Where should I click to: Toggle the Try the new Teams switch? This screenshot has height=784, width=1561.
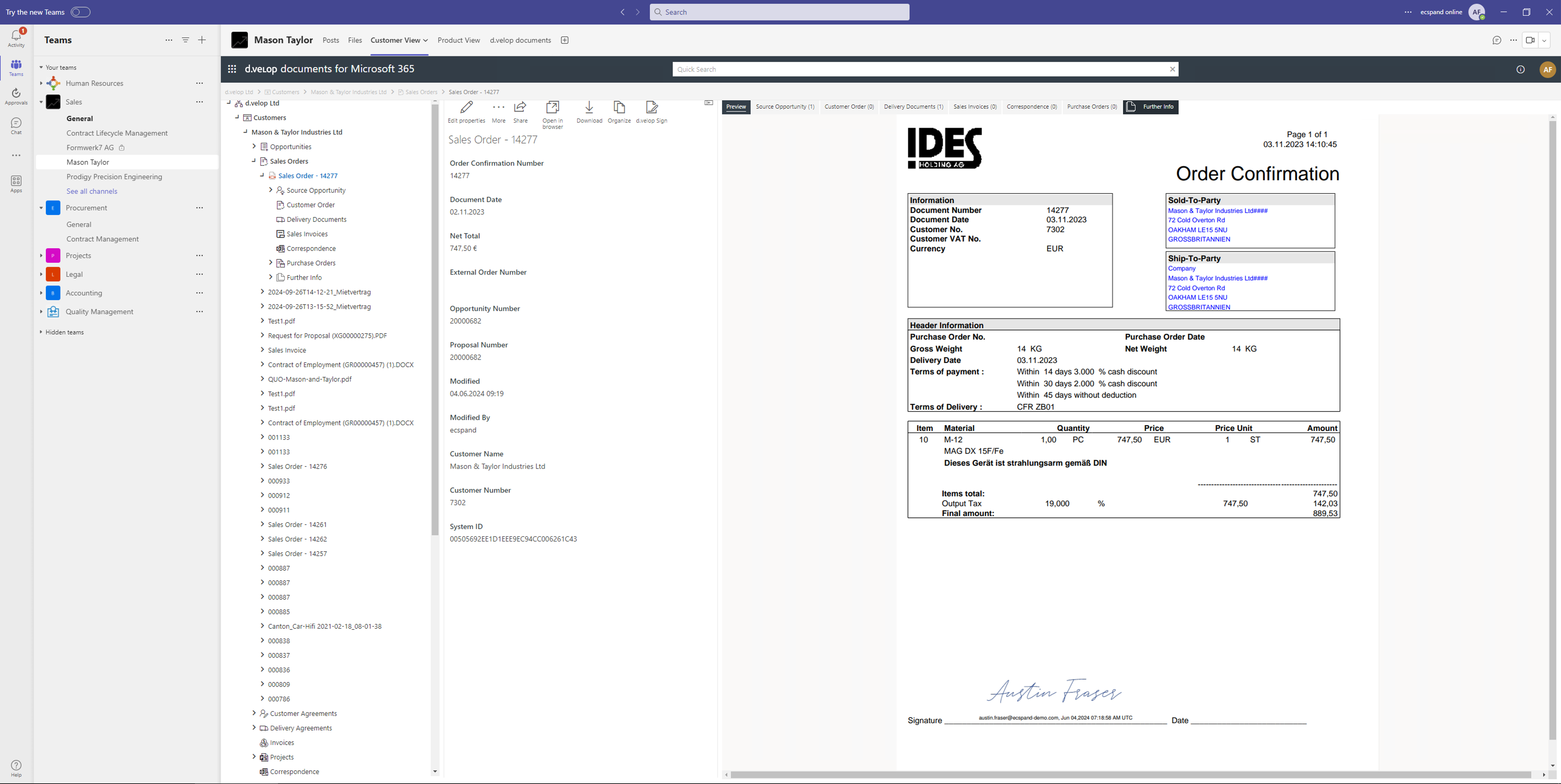coord(81,12)
